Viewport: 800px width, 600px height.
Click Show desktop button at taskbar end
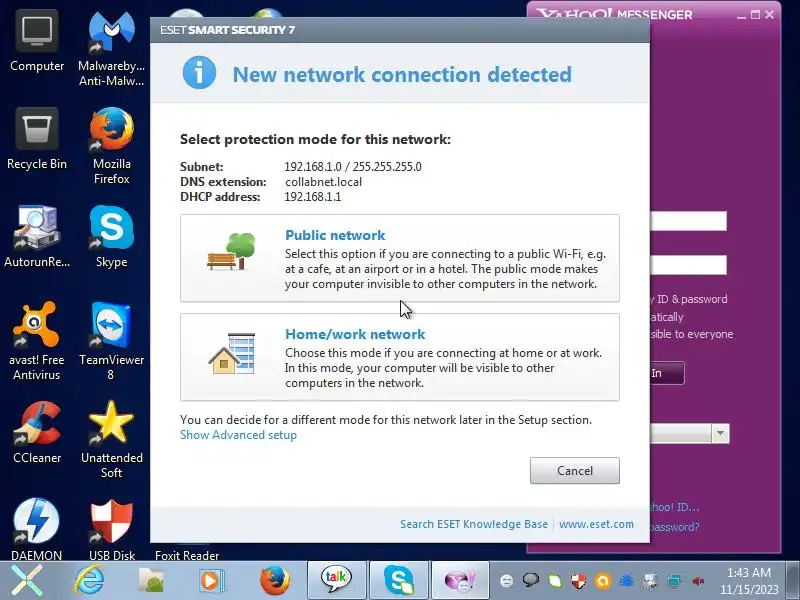792,581
